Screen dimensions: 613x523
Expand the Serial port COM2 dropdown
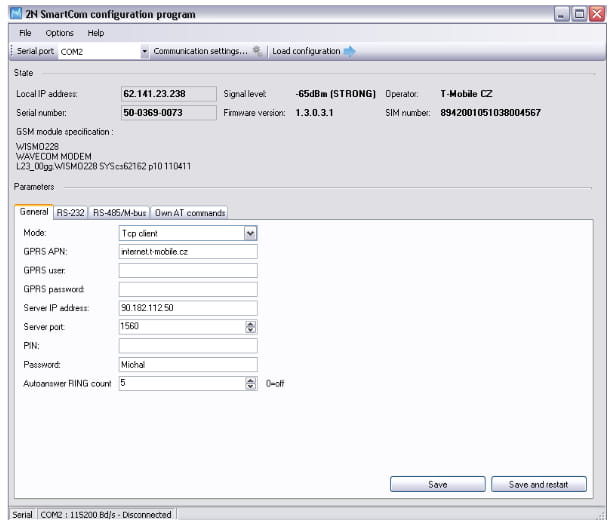tap(145, 51)
